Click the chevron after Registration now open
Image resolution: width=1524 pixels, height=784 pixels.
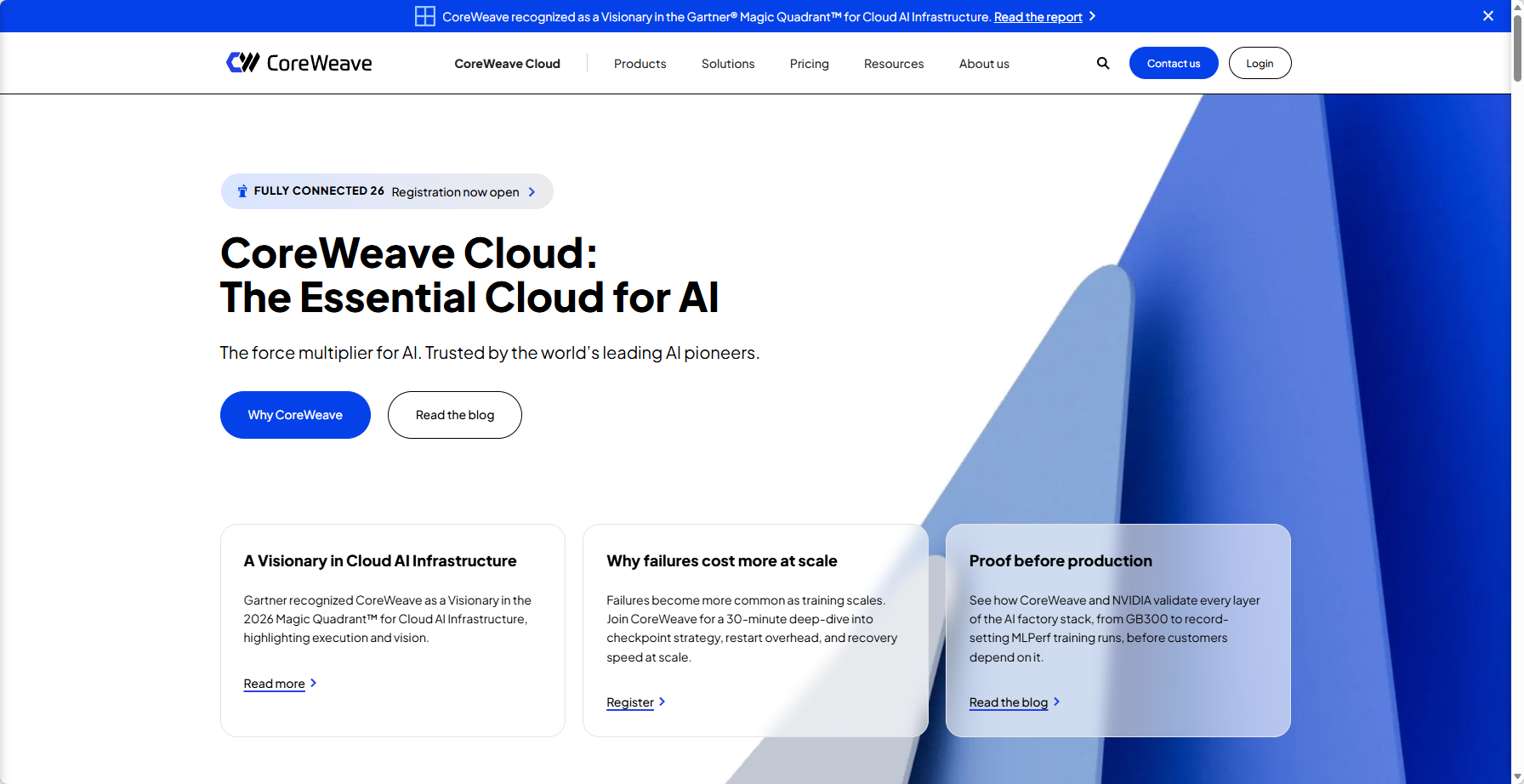(x=532, y=192)
